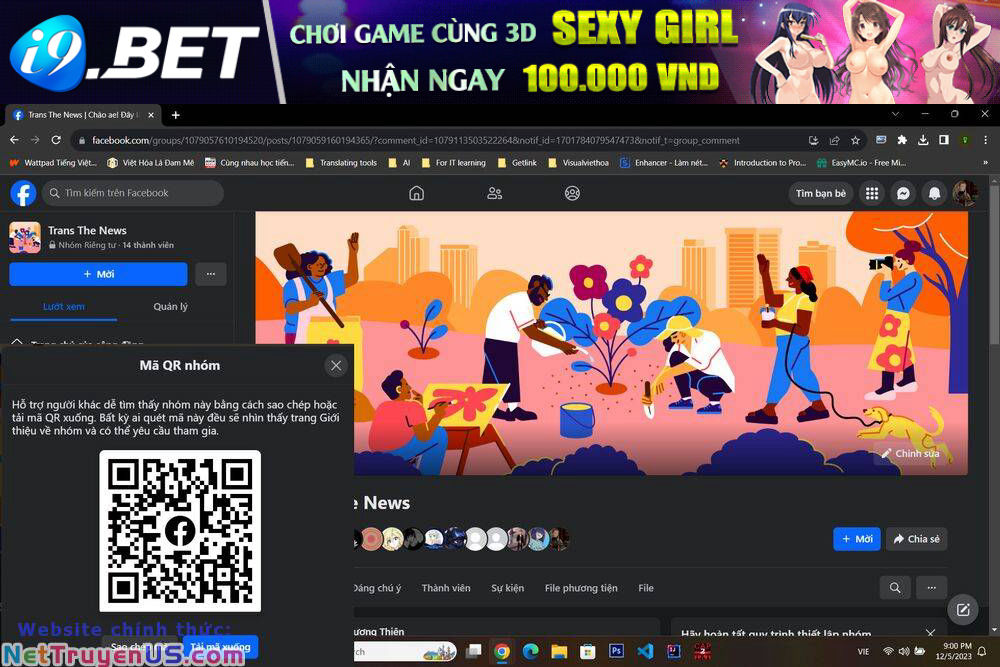Viewport: 1000px width, 667px height.
Task: Open the Friends icon in top navigation
Action: tap(494, 193)
